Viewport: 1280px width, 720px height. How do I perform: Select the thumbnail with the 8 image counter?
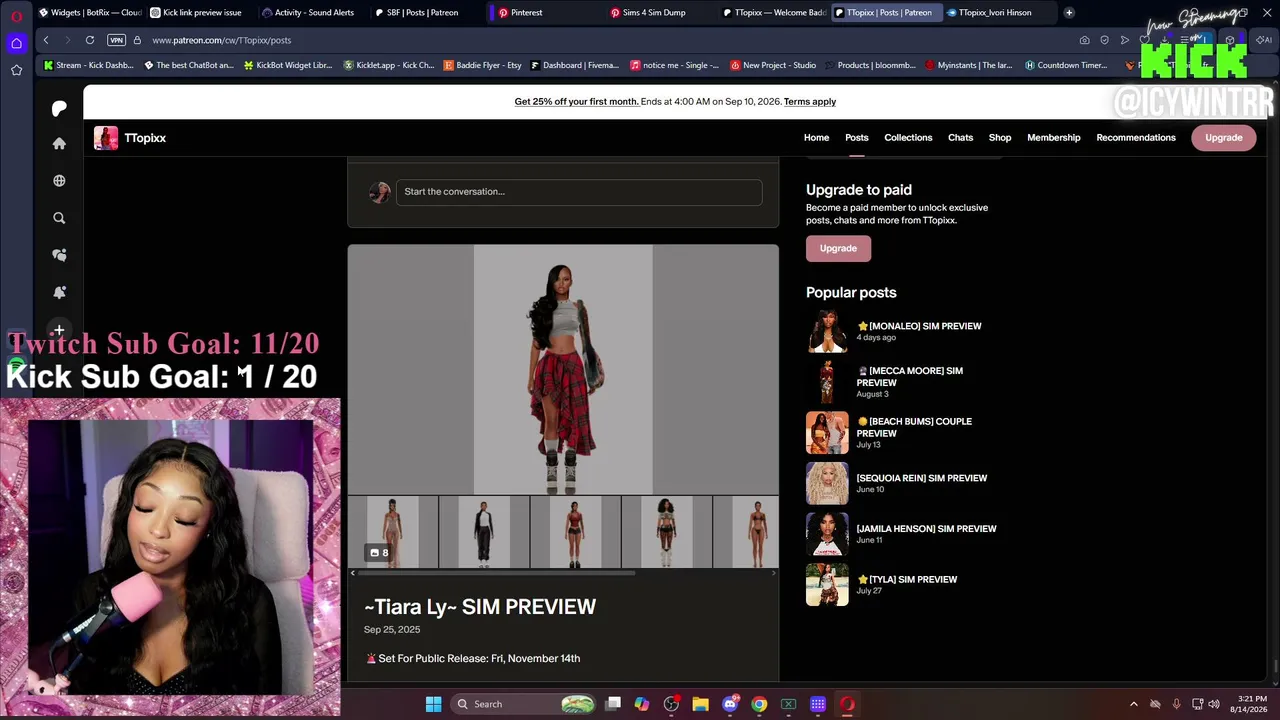(x=393, y=532)
